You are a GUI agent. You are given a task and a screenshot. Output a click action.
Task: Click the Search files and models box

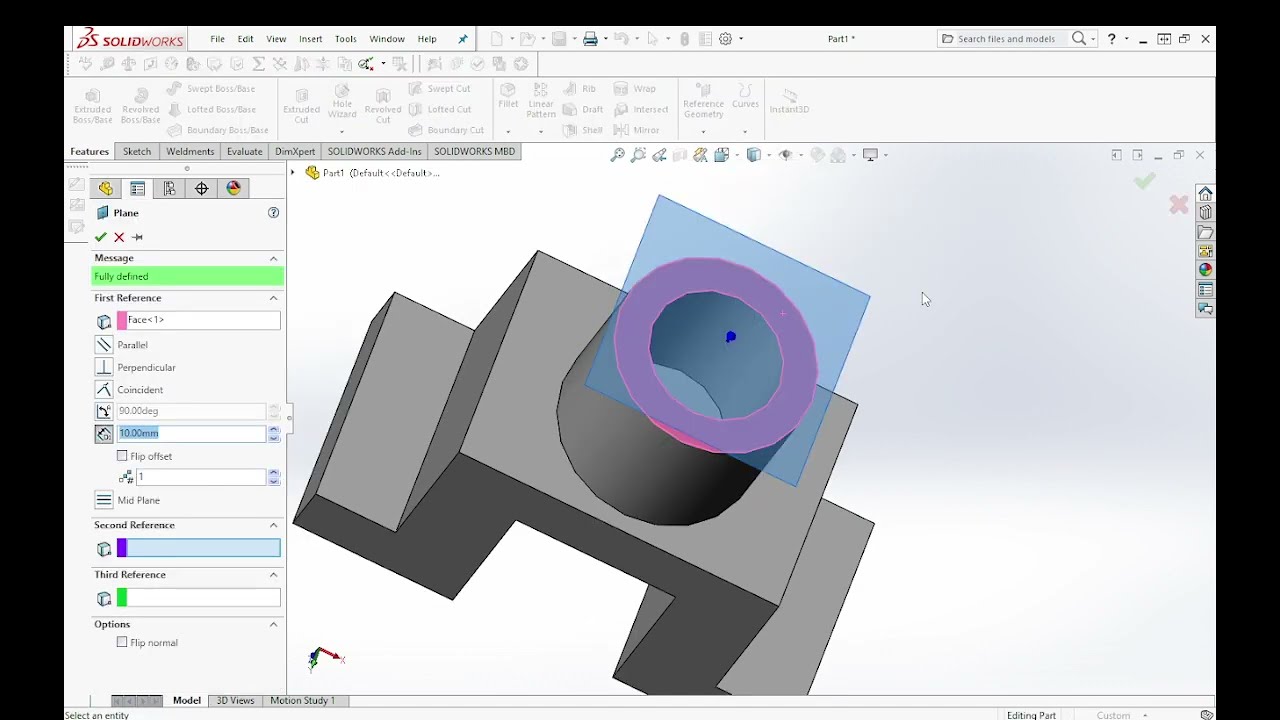point(1005,39)
